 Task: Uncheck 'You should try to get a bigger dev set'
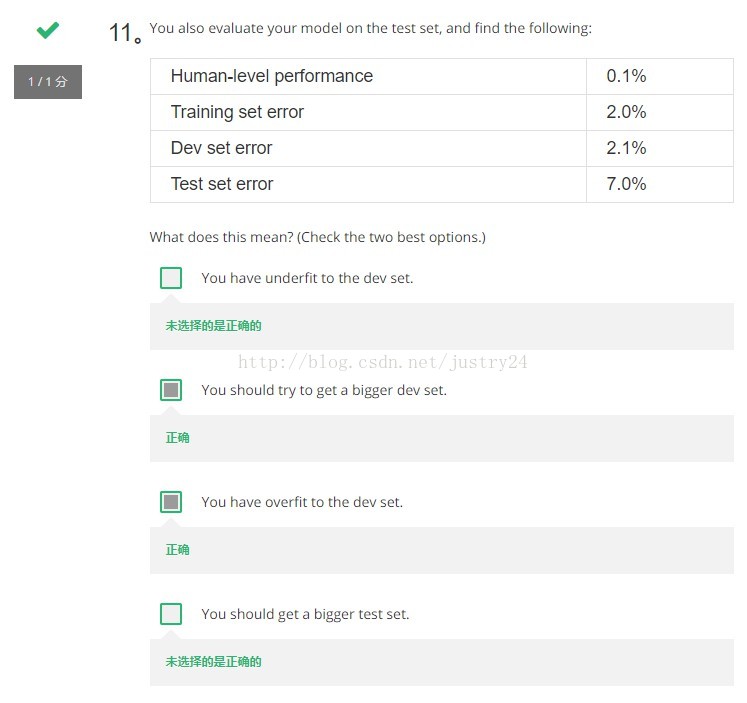171,390
